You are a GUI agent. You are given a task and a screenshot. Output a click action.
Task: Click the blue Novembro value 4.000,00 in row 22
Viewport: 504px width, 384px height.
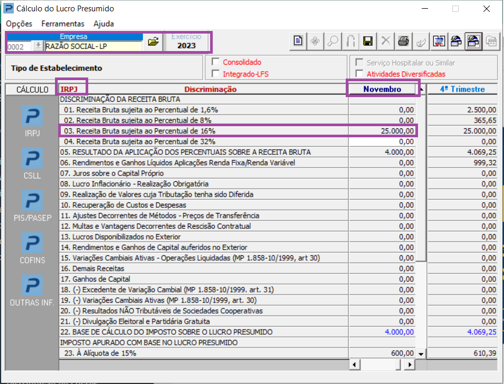tap(399, 332)
